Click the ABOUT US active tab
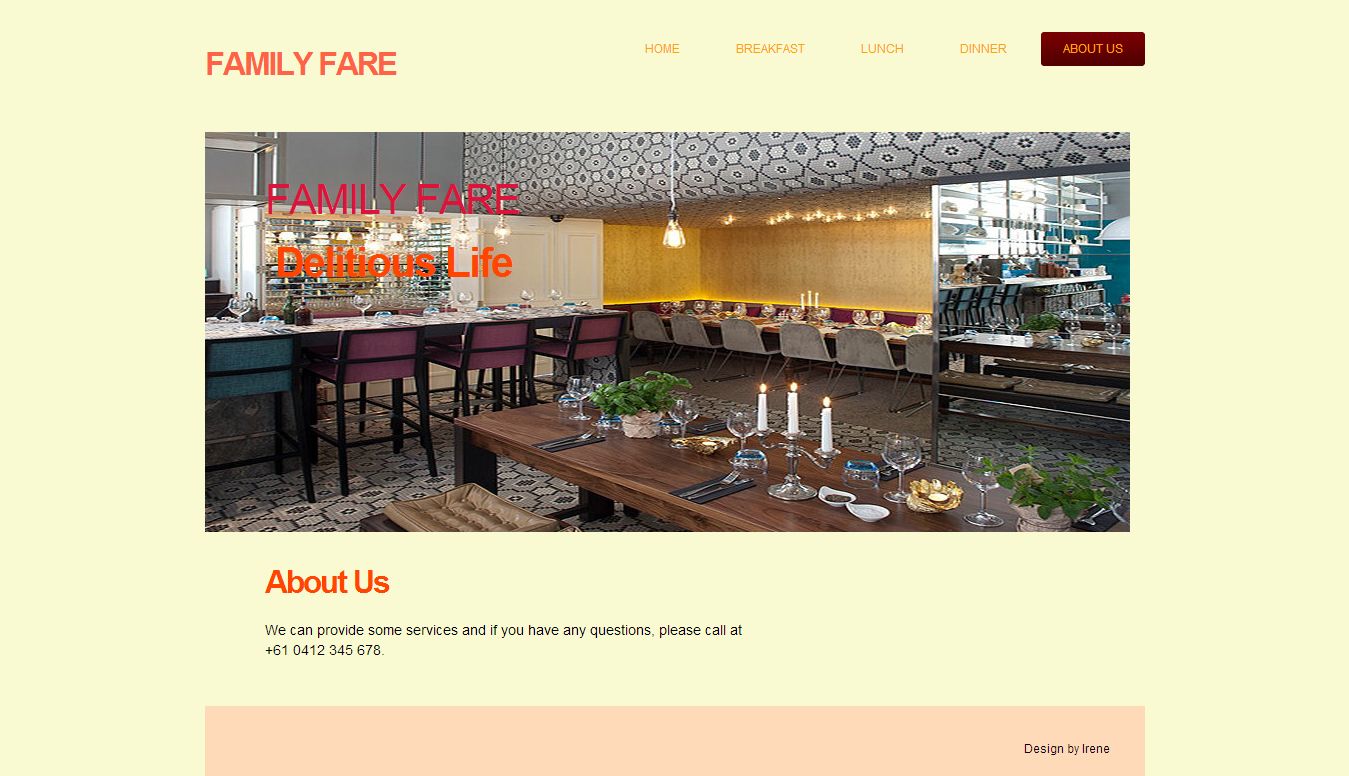This screenshot has width=1349, height=776. pos(1093,49)
